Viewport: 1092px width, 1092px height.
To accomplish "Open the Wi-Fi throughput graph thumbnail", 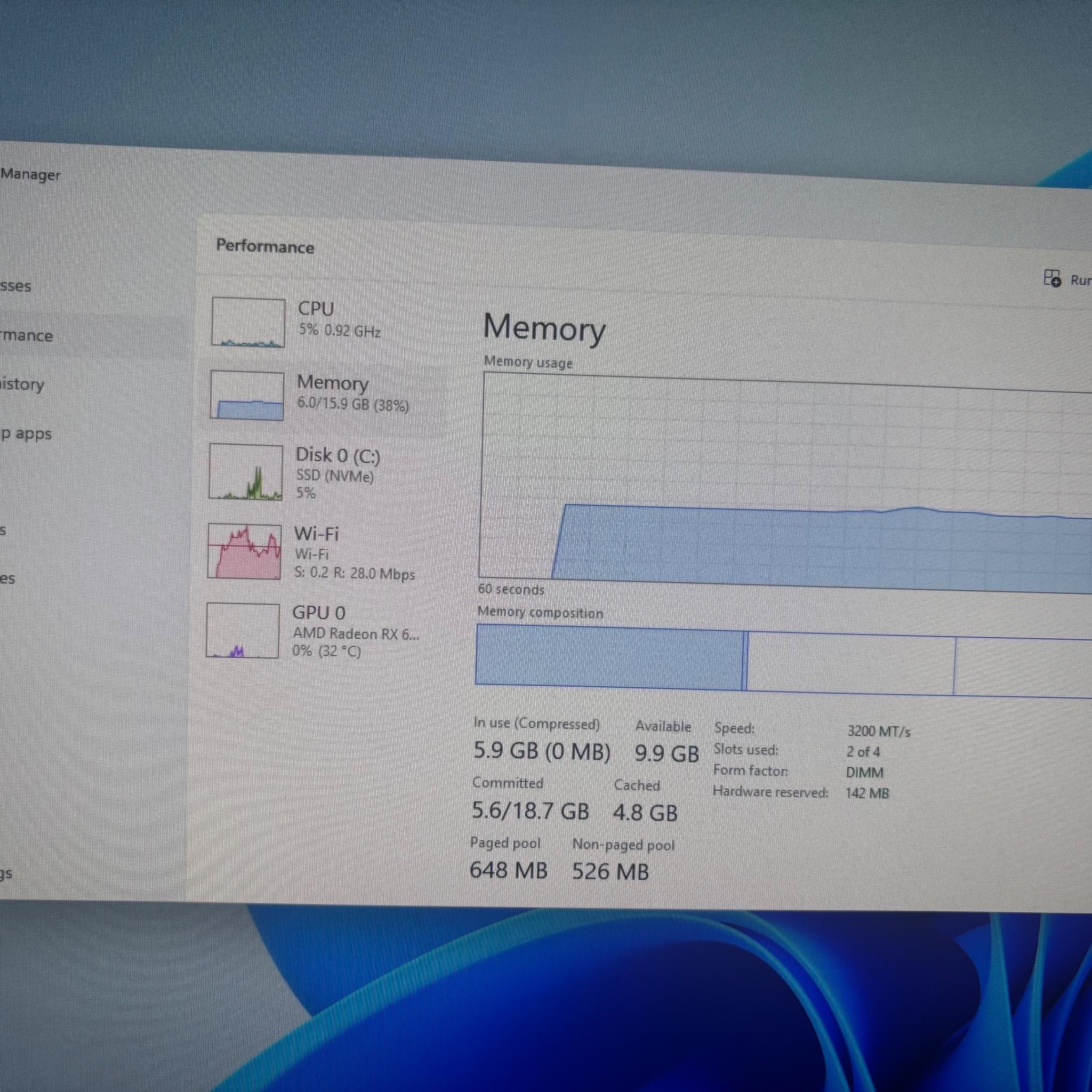I will coord(245,551).
